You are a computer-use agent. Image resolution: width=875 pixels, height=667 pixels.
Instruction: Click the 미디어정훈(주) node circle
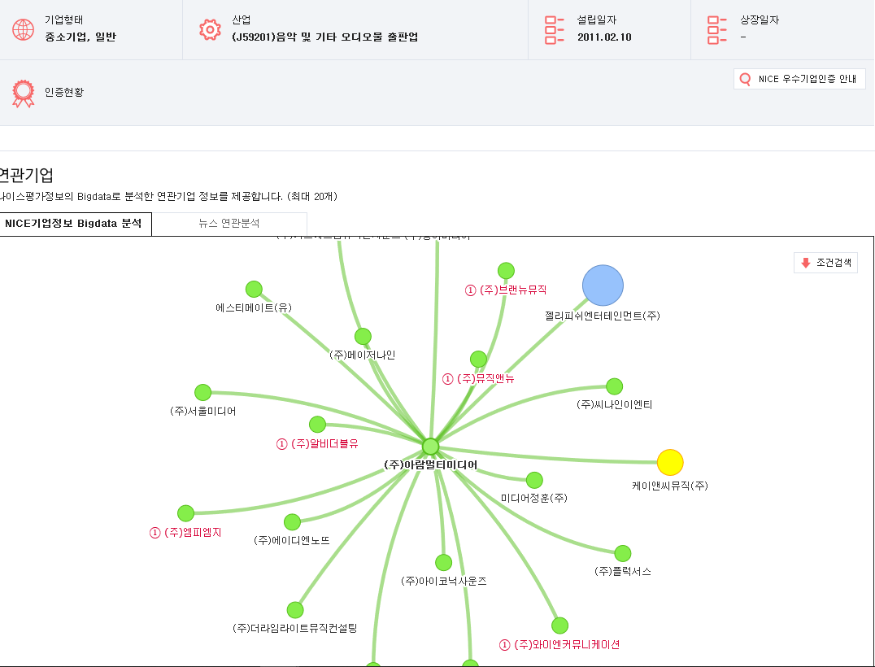point(534,480)
